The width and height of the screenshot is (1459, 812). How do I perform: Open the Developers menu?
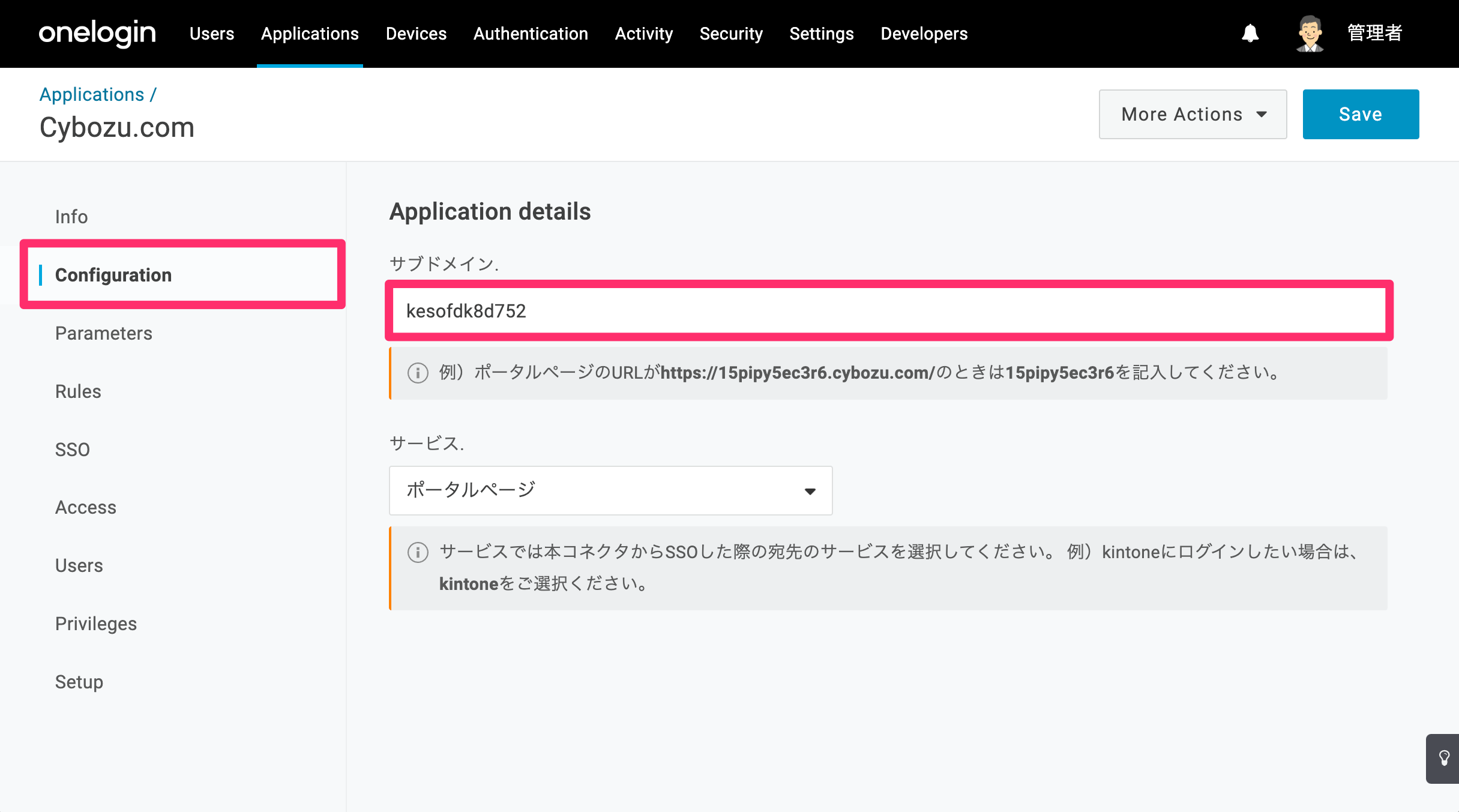point(924,34)
